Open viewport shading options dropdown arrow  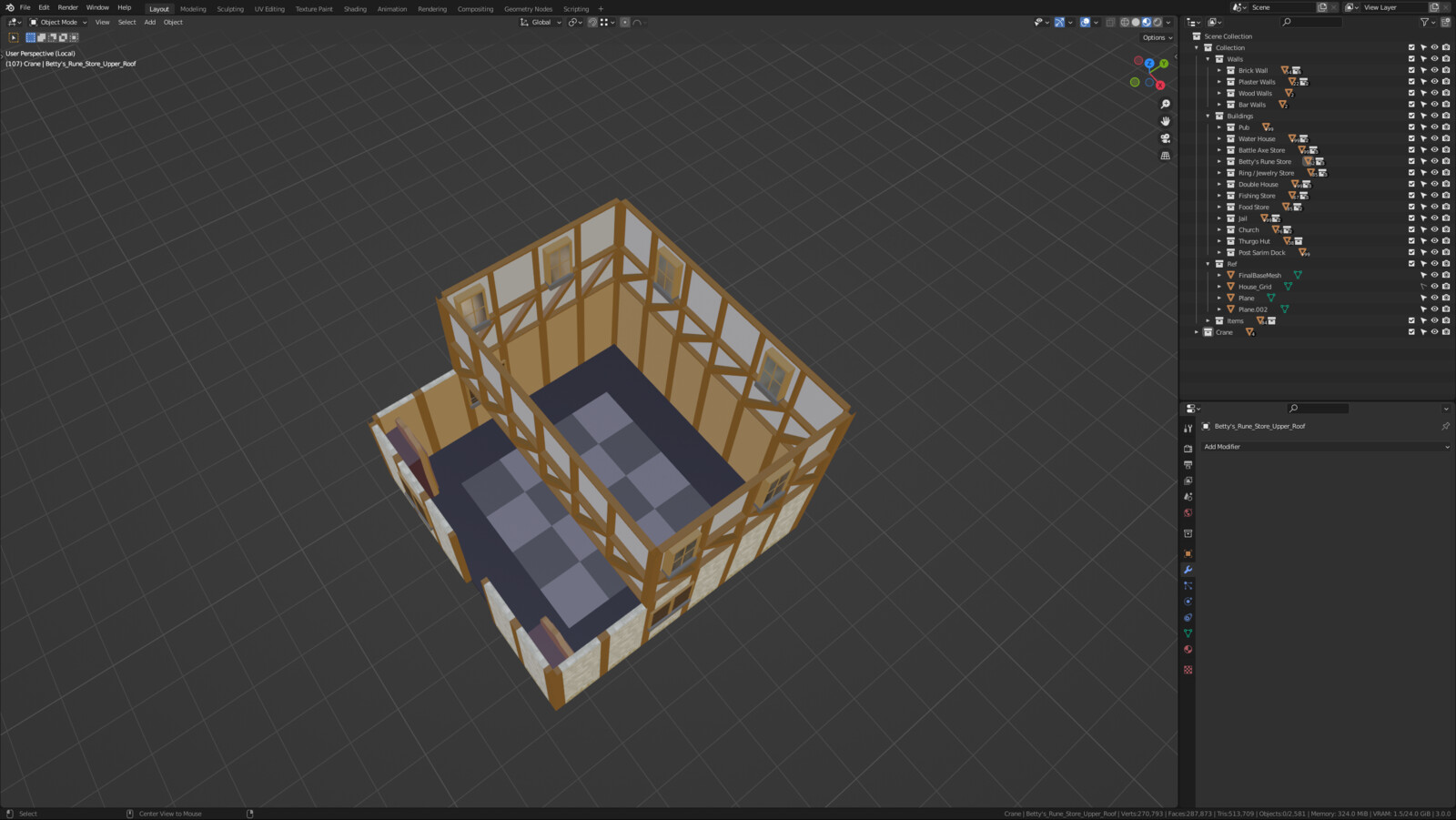(1169, 22)
